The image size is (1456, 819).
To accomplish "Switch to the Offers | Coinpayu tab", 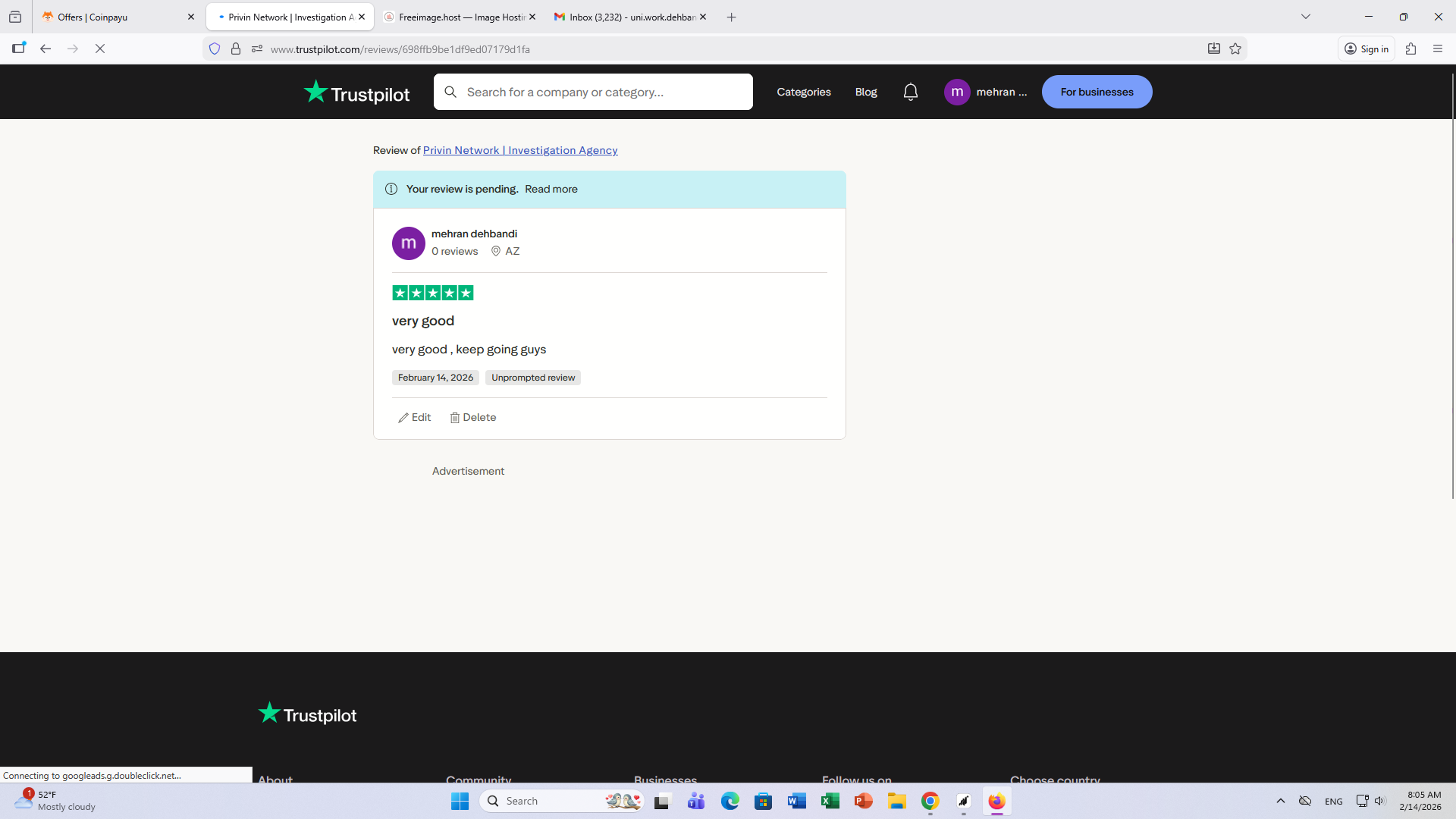I will point(114,17).
